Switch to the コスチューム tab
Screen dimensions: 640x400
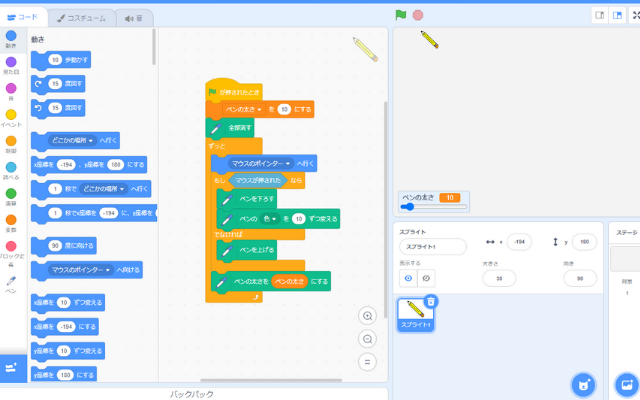81,18
